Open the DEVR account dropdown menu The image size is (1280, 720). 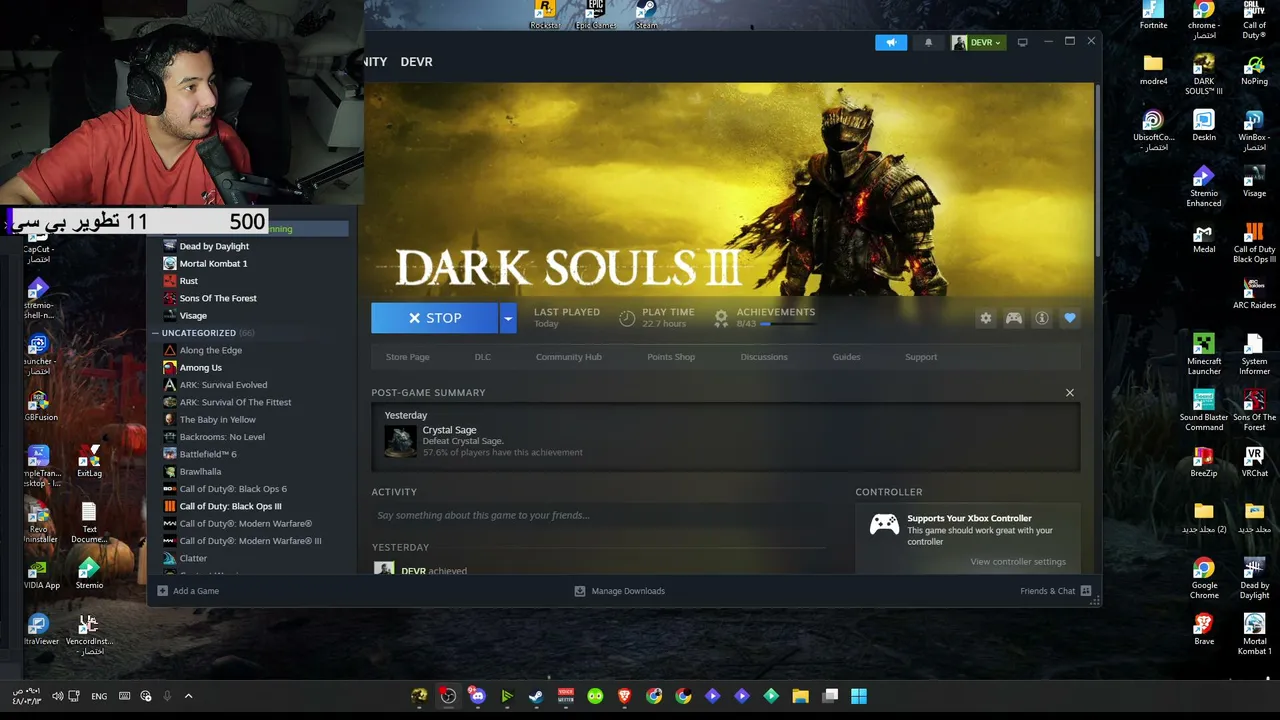pos(977,42)
